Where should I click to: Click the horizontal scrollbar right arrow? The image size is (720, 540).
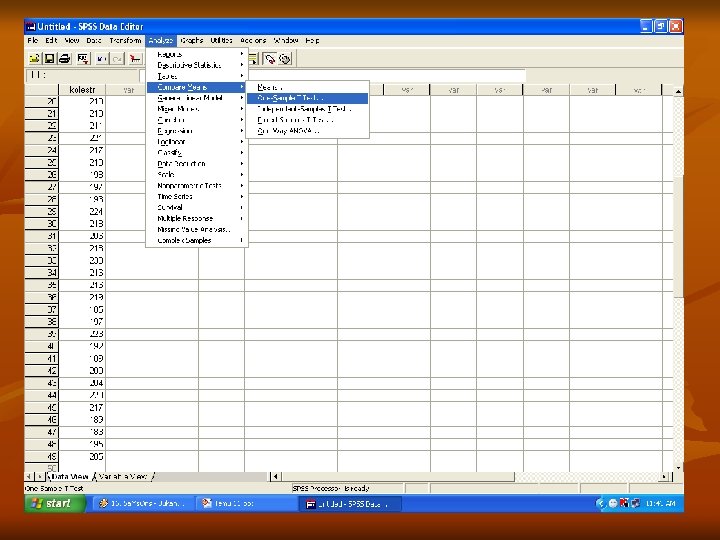[x=664, y=477]
